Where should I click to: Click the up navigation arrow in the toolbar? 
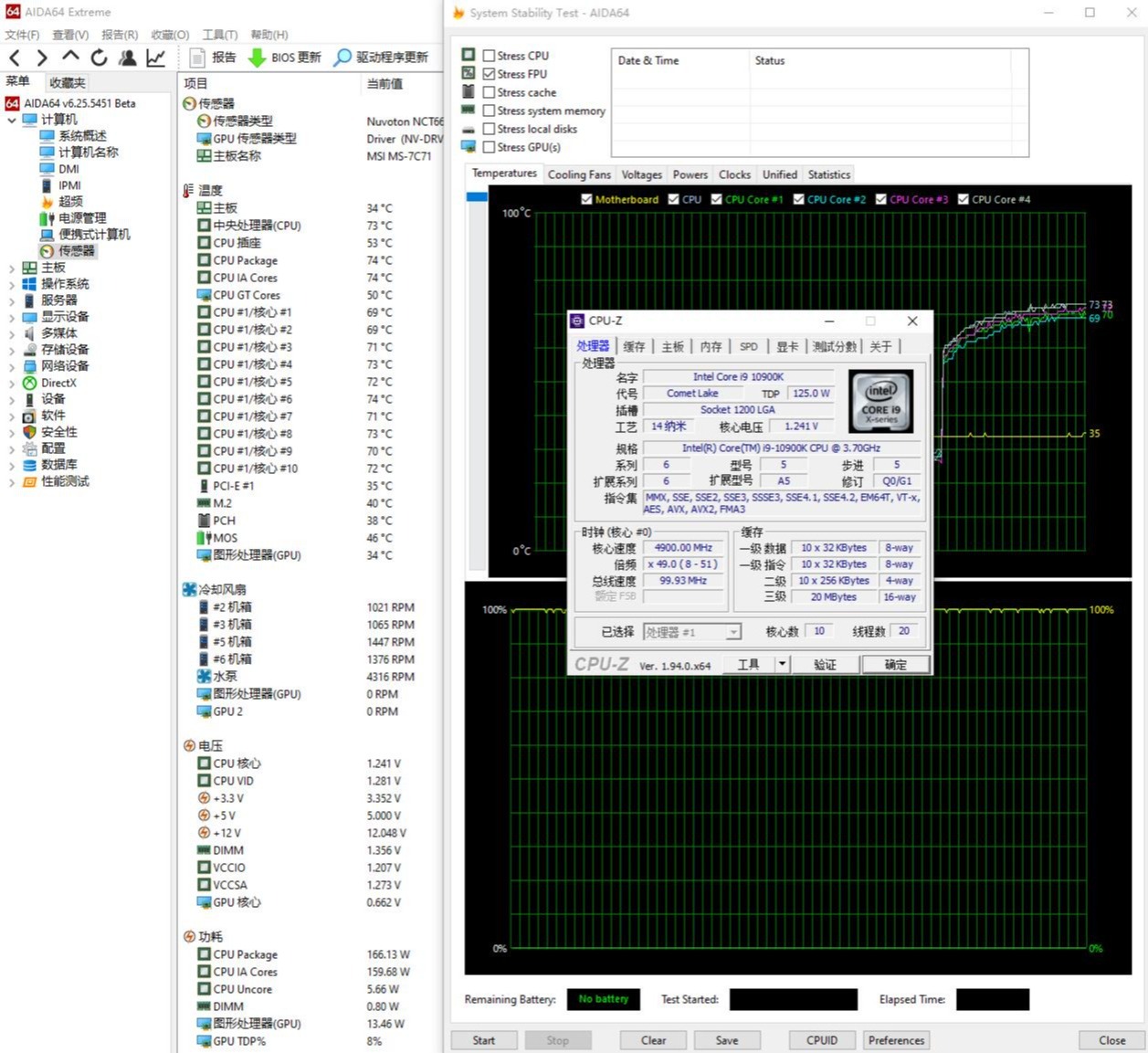pos(70,57)
